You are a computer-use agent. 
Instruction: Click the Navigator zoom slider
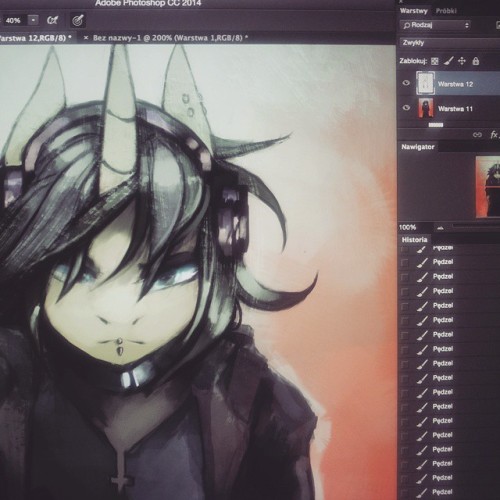[476, 227]
